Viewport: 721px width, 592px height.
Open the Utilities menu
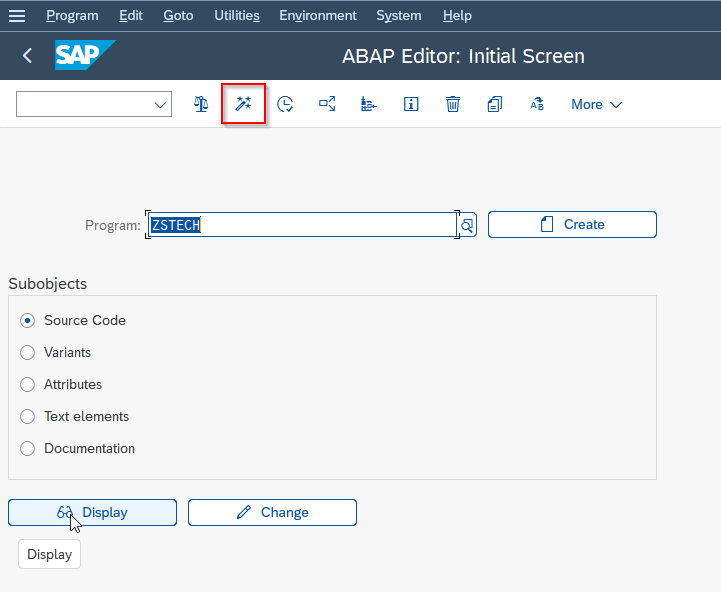[237, 16]
